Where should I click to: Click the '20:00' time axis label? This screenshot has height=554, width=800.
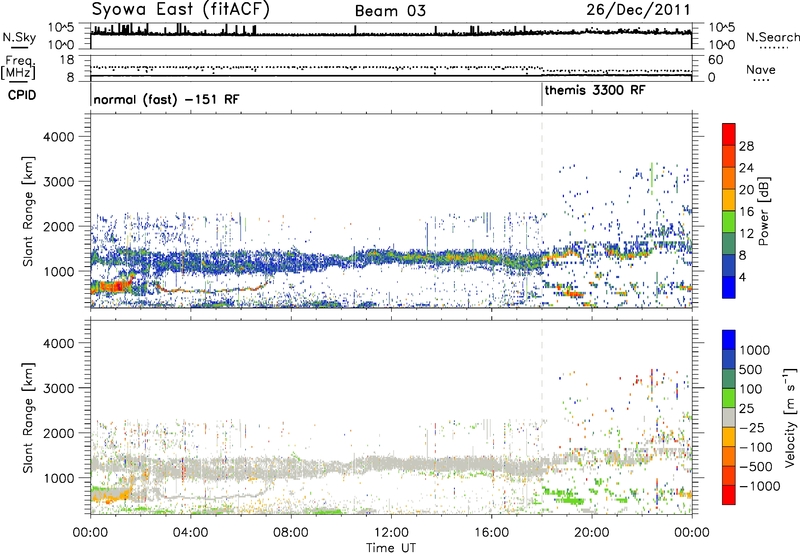591,533
